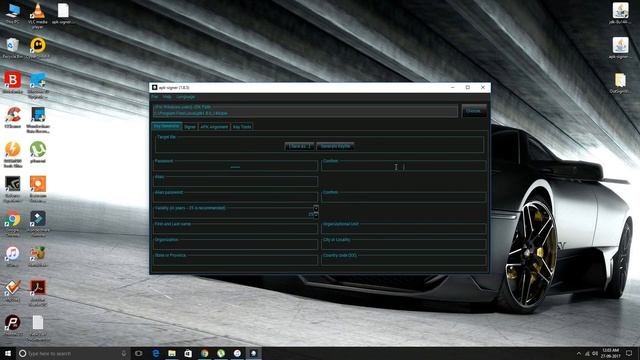640x360 pixels.
Task: Switch to the Key Generator tab
Action: tap(167, 126)
